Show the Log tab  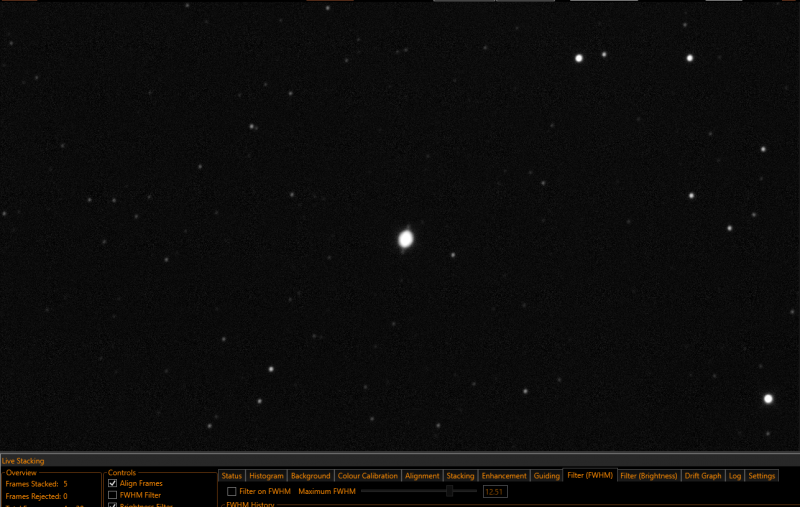pos(735,476)
